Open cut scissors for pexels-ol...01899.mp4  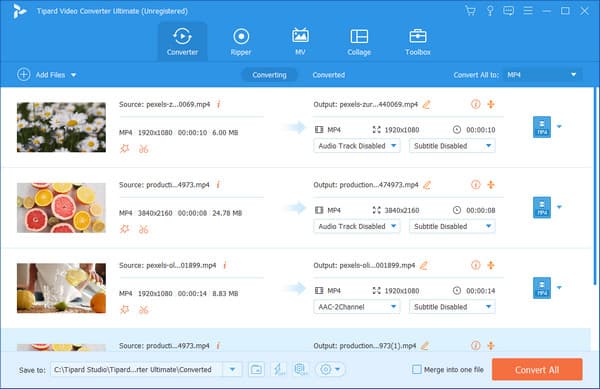click(x=143, y=310)
